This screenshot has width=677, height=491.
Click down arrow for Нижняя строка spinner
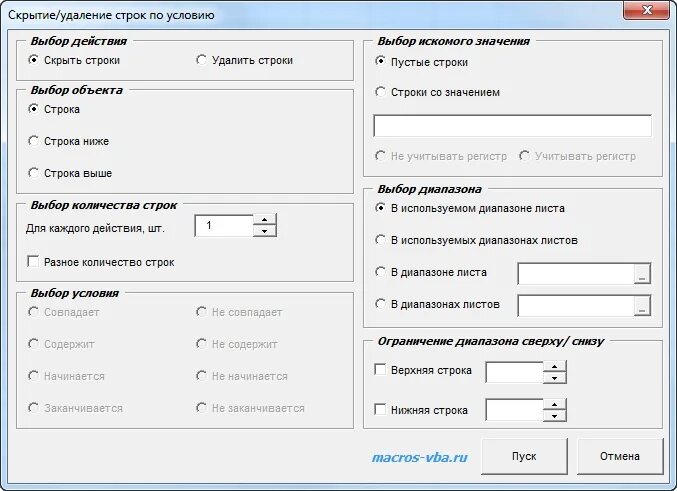554,416
